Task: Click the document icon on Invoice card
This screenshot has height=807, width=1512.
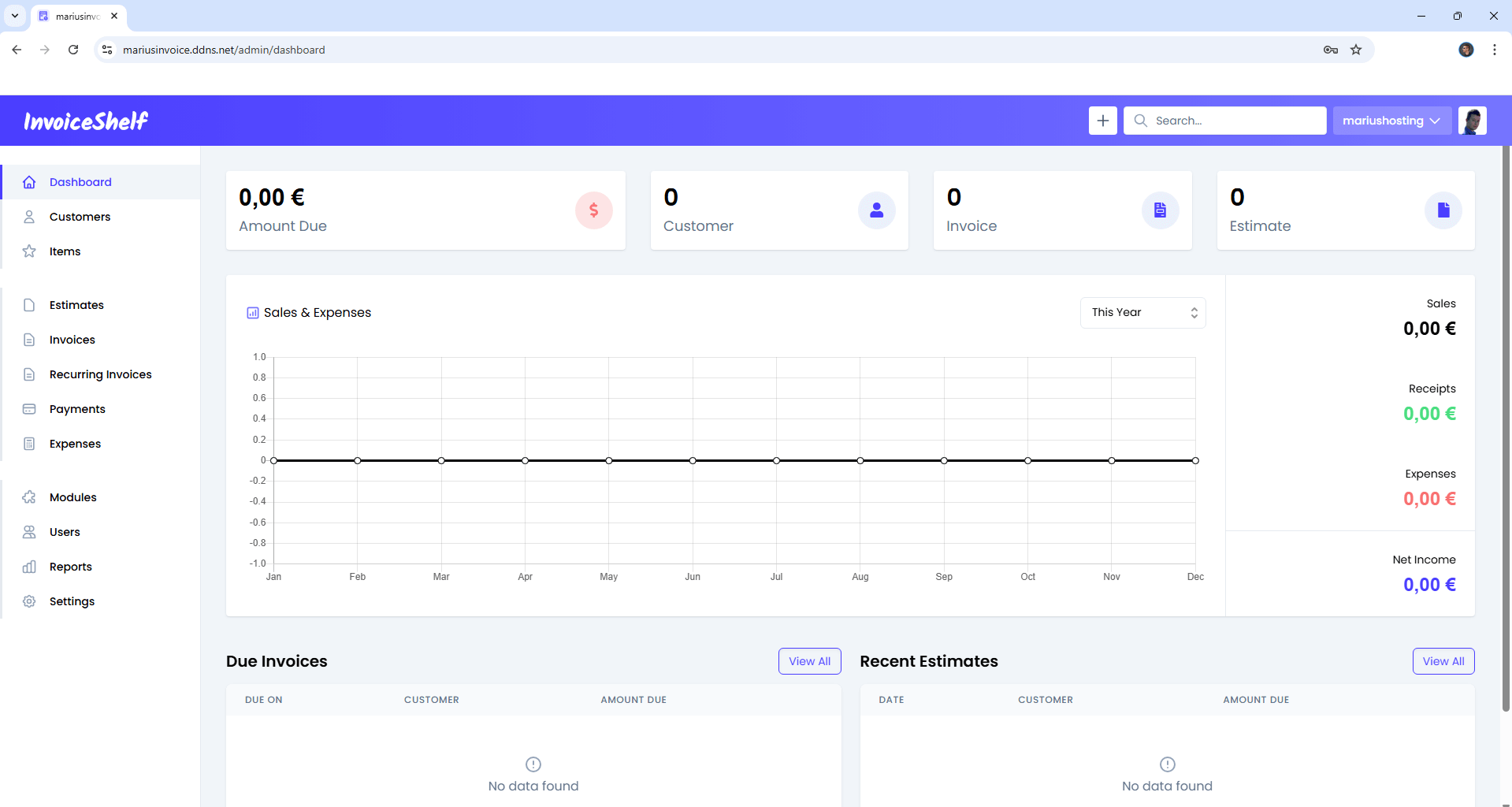Action: [x=1160, y=210]
